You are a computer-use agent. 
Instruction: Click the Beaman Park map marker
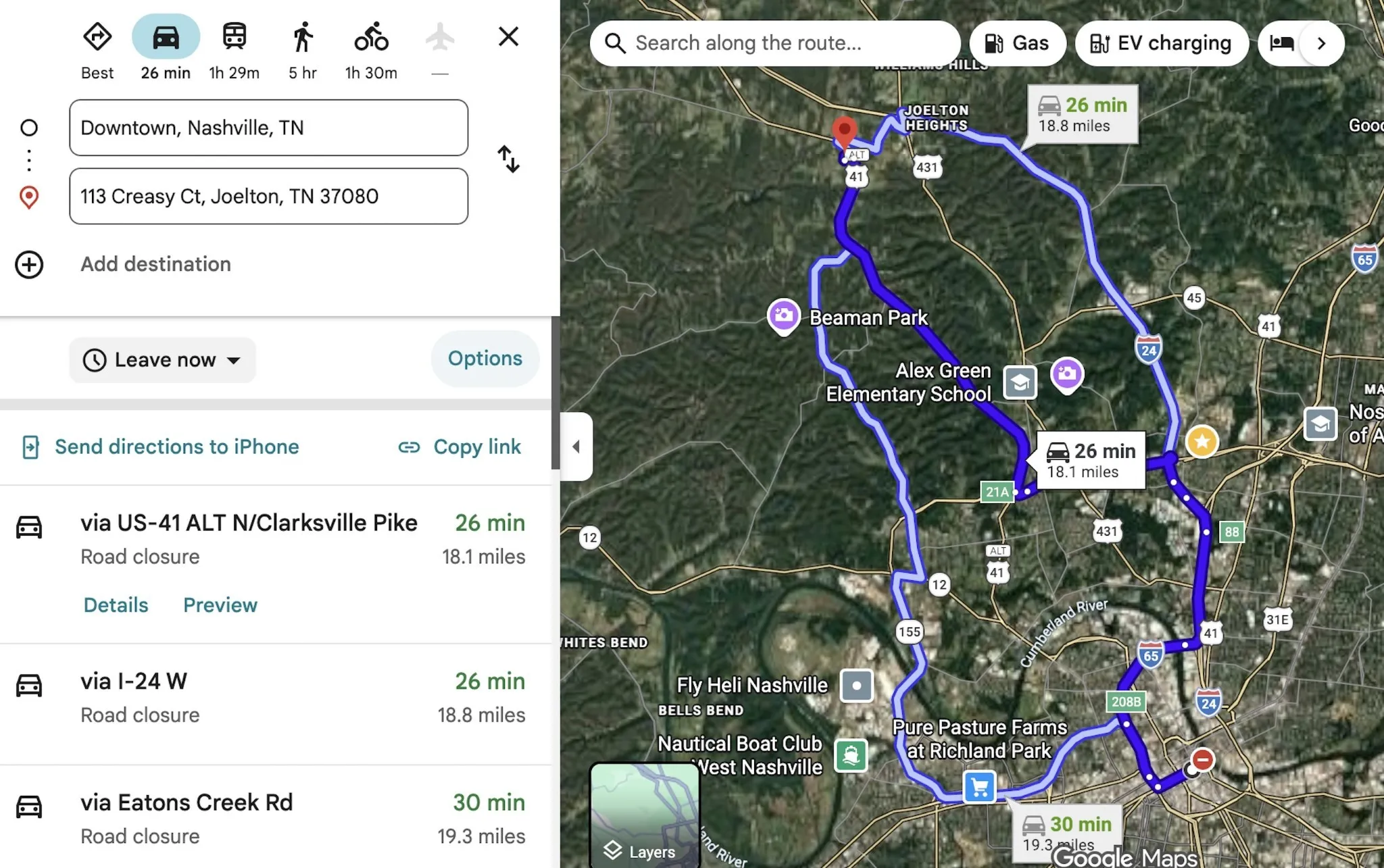coord(784,316)
